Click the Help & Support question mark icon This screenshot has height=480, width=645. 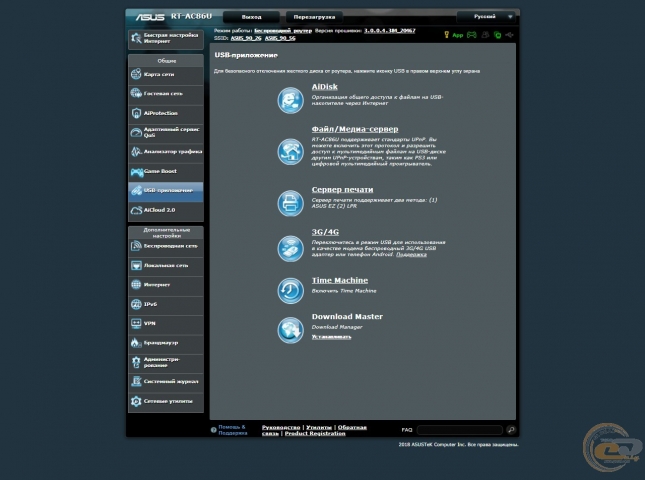[213, 430]
